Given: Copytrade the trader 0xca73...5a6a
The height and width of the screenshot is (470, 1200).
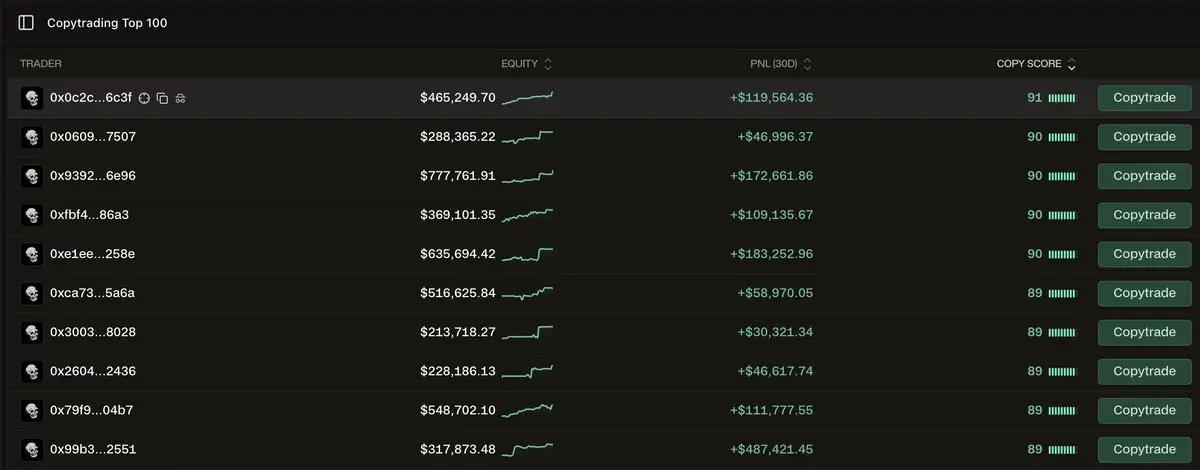Looking at the screenshot, I should click(1144, 293).
